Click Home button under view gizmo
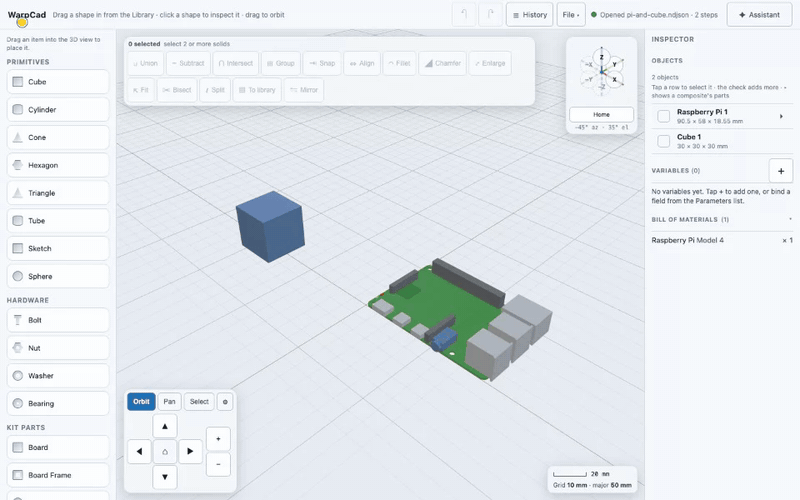 (x=602, y=114)
